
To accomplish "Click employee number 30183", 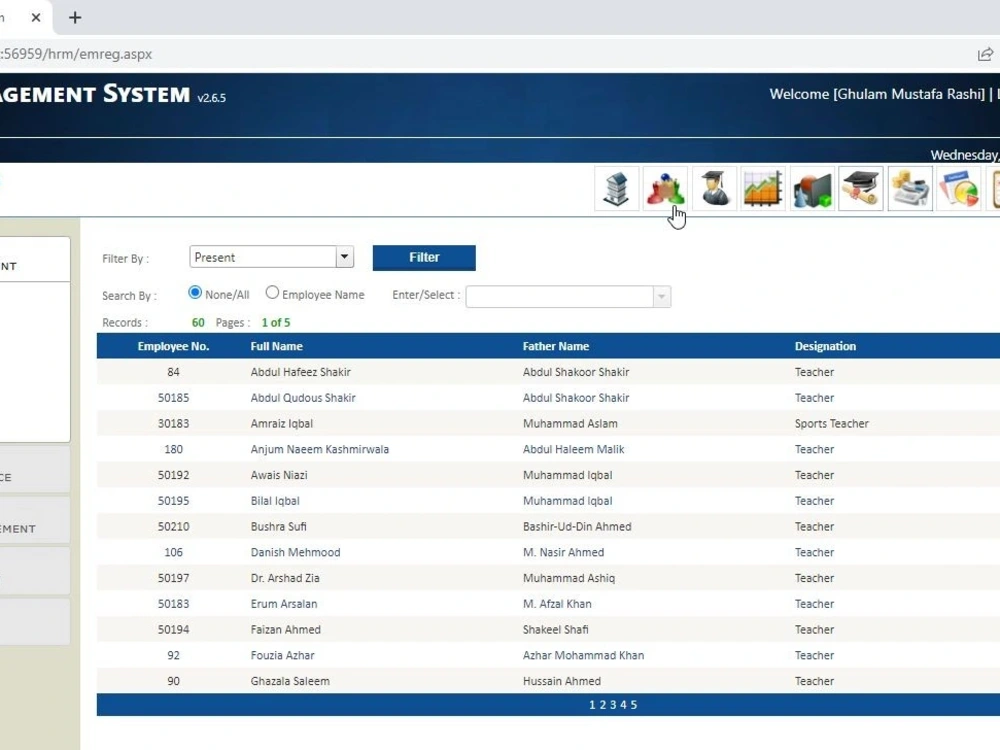I will click(x=173, y=423).
